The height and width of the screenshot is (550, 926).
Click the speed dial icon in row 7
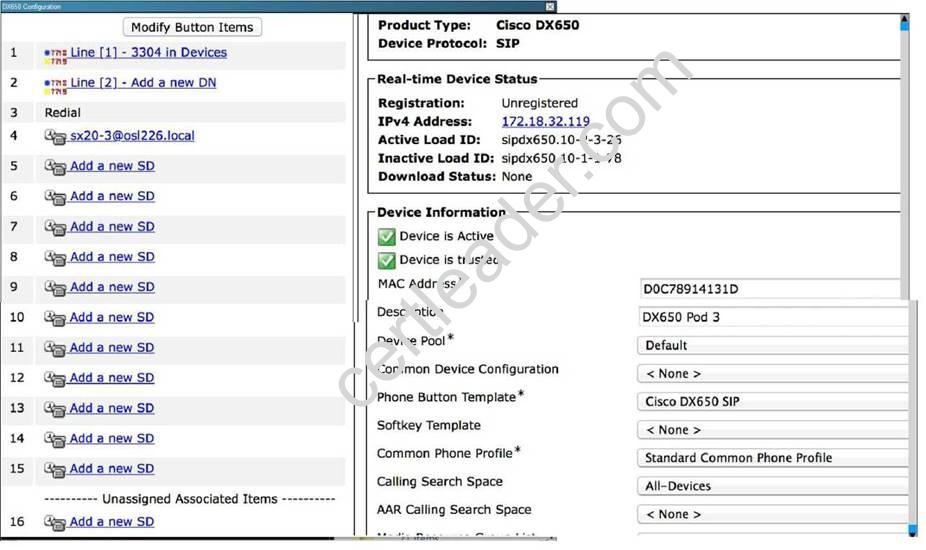[55, 228]
